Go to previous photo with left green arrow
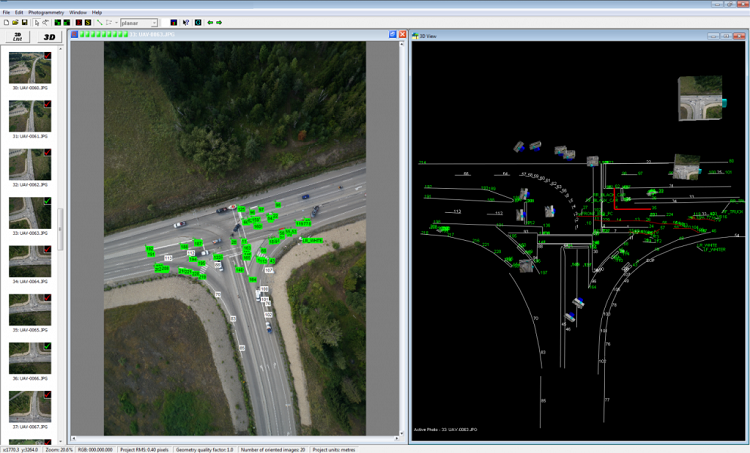This screenshot has height=453, width=750. click(x=210, y=22)
